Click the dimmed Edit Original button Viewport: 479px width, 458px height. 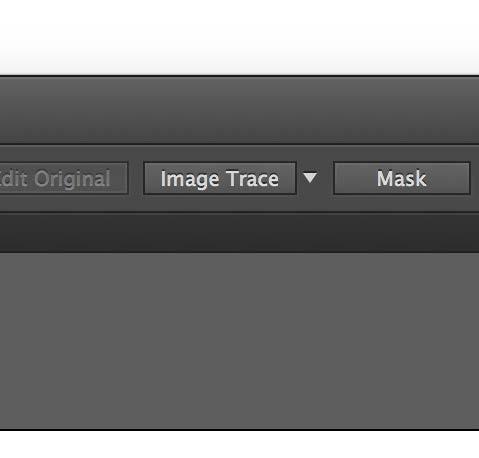[x=63, y=178]
